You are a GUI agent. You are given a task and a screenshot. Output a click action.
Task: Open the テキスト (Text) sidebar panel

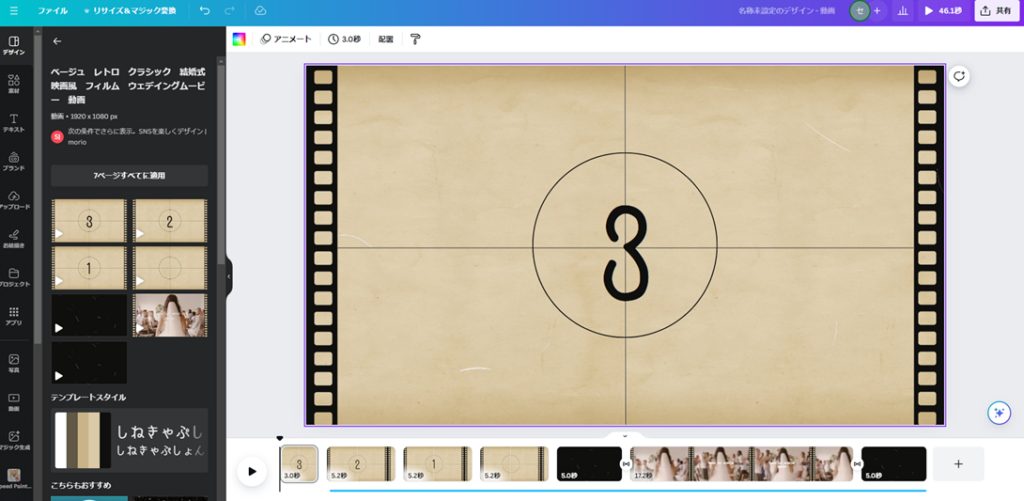point(14,123)
